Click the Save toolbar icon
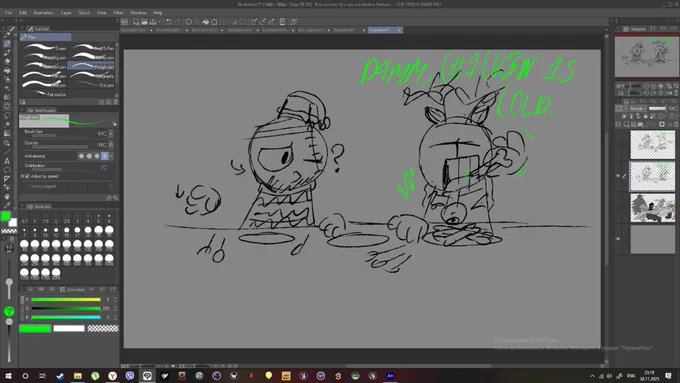This screenshot has height=383, width=680. [x=152, y=22]
